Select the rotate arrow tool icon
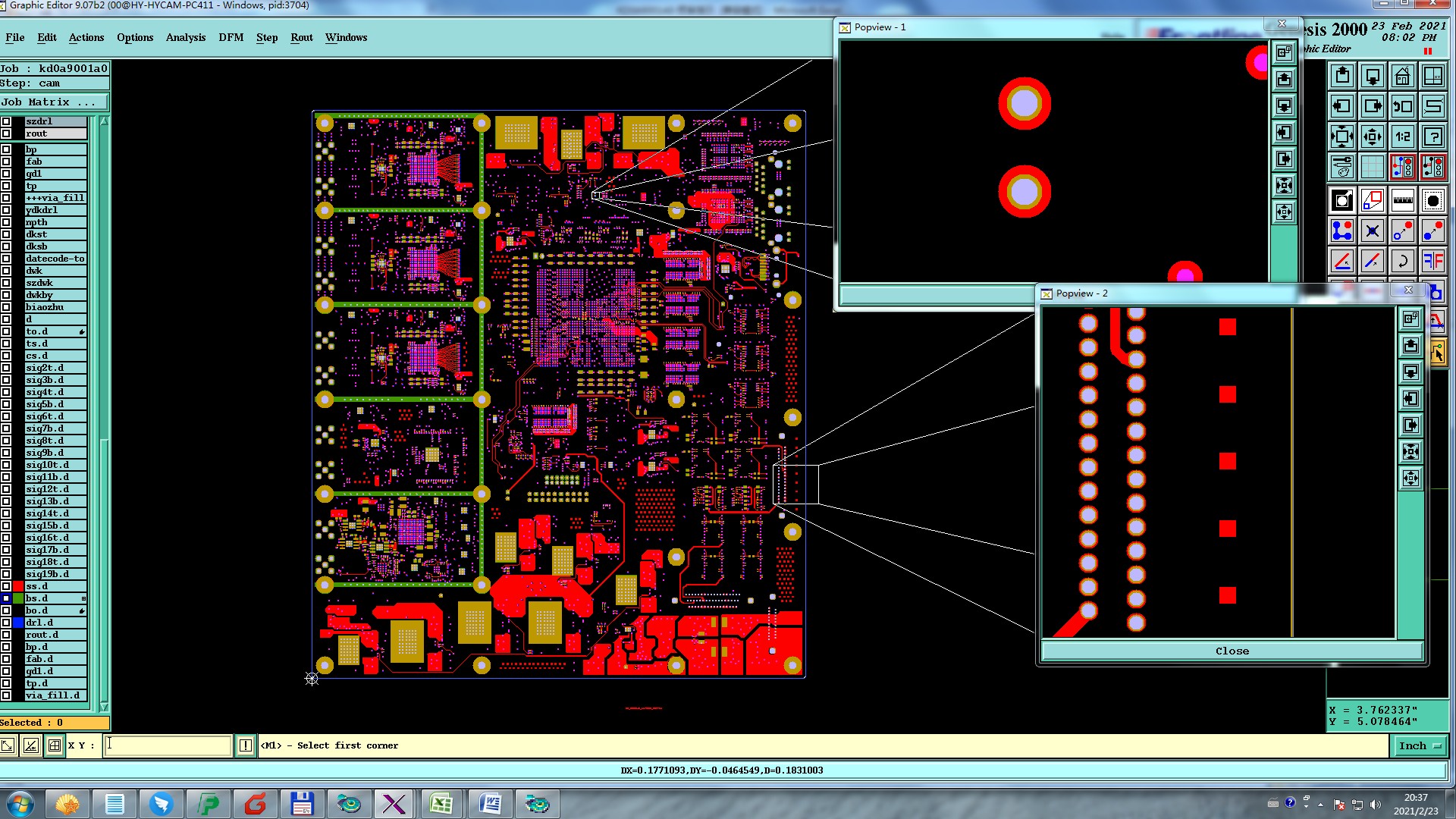The image size is (1456, 819). point(1402,262)
